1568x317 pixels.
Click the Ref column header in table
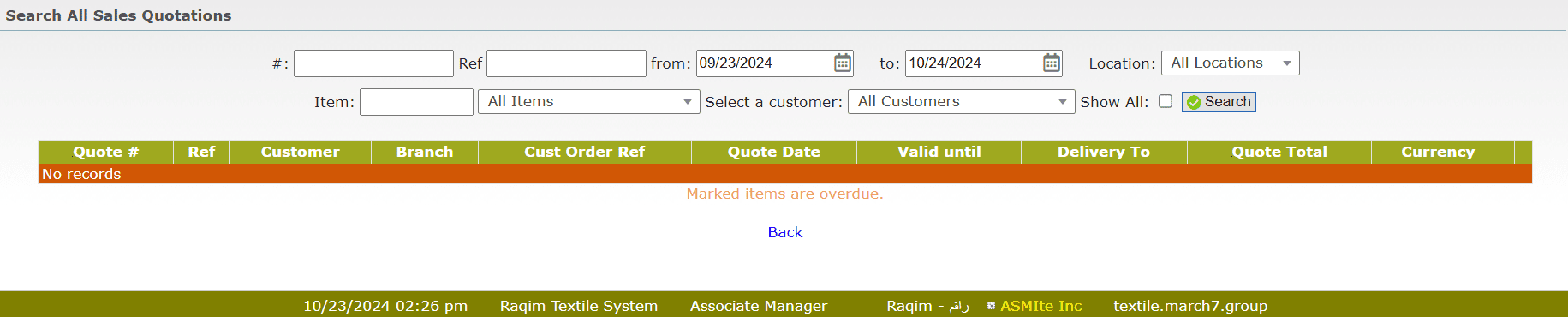pos(201,152)
